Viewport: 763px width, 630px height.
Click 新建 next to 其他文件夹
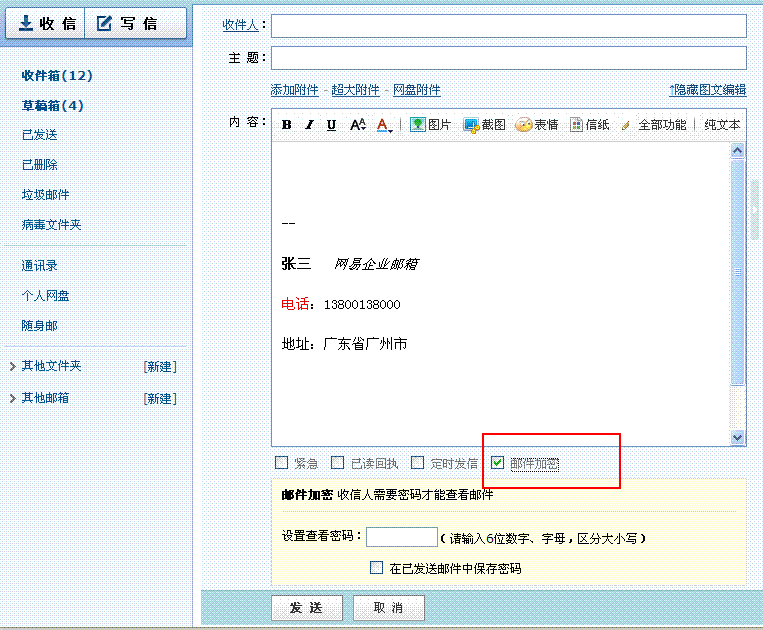tap(160, 367)
